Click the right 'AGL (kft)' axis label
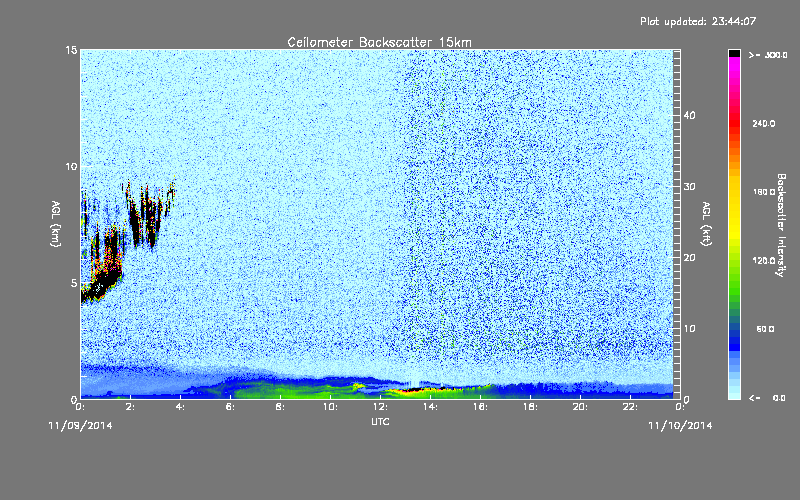 [x=706, y=223]
